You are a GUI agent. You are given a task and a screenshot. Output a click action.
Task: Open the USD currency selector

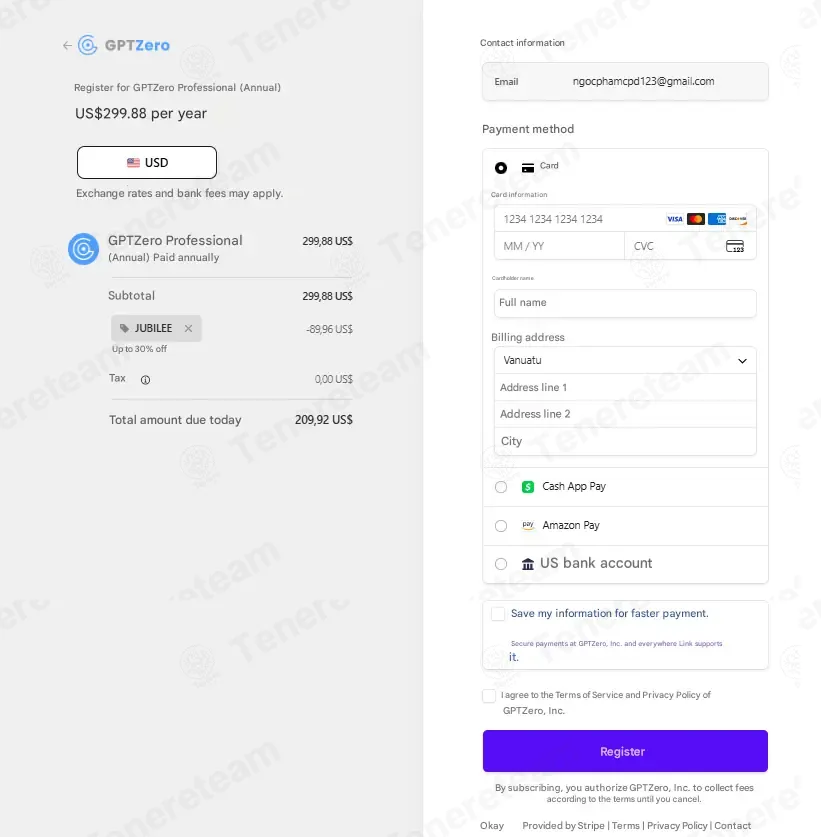click(x=147, y=162)
